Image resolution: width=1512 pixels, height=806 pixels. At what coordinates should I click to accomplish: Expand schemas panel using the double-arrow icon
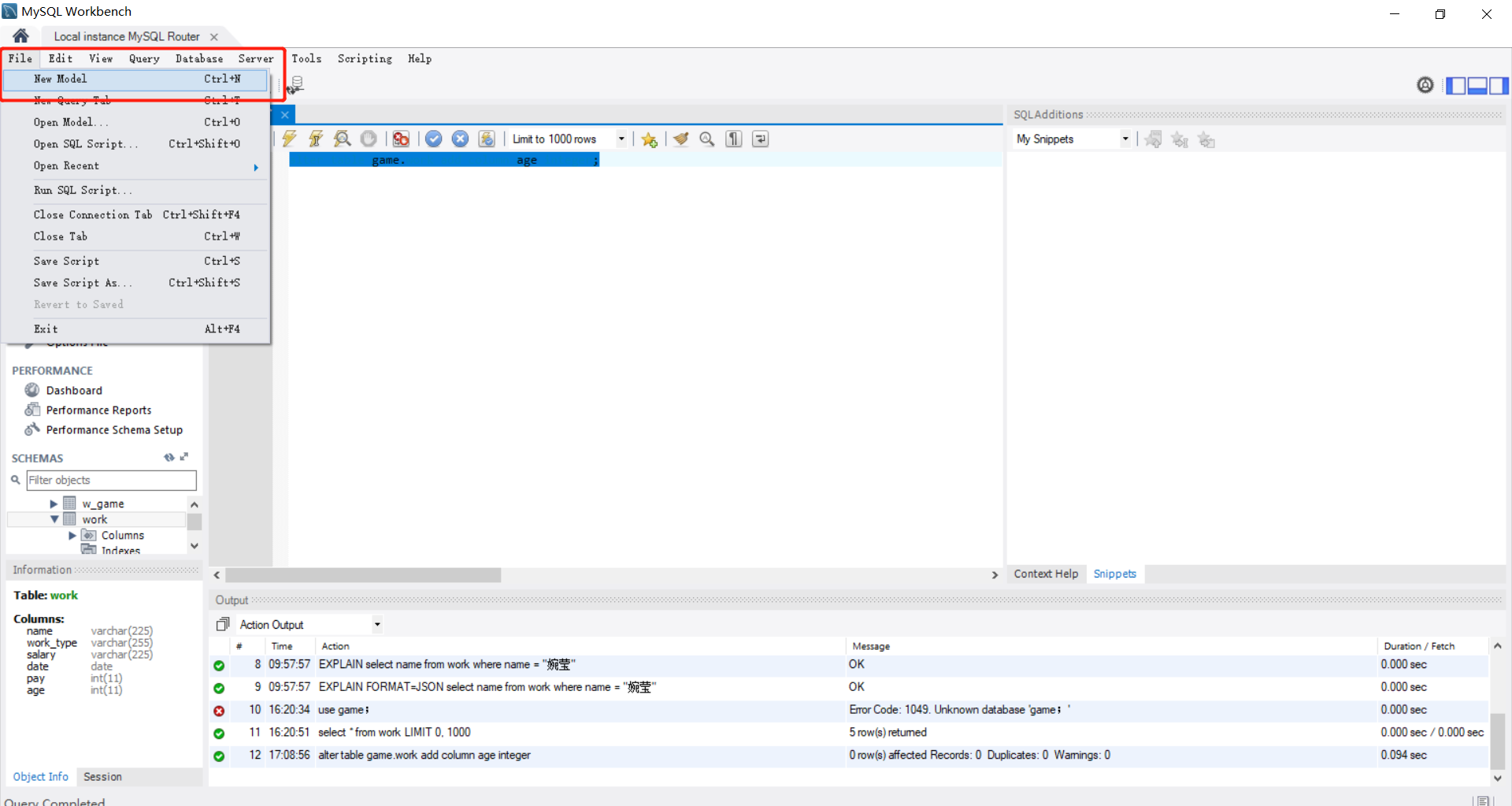[x=184, y=457]
